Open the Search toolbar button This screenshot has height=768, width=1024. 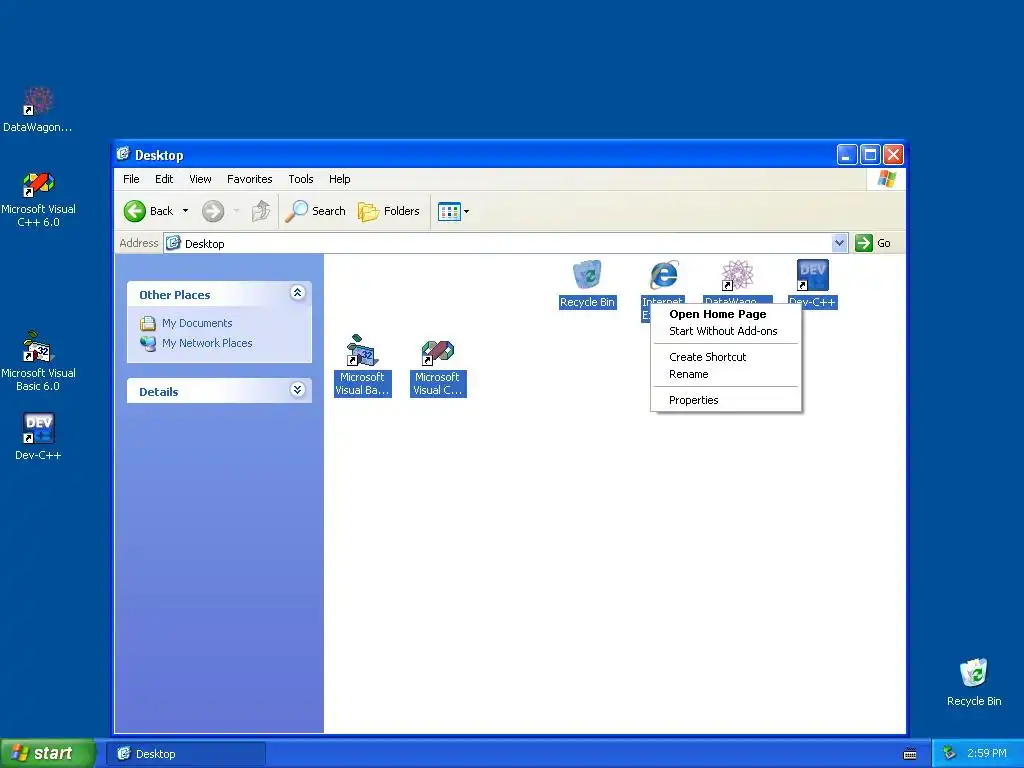[315, 211]
